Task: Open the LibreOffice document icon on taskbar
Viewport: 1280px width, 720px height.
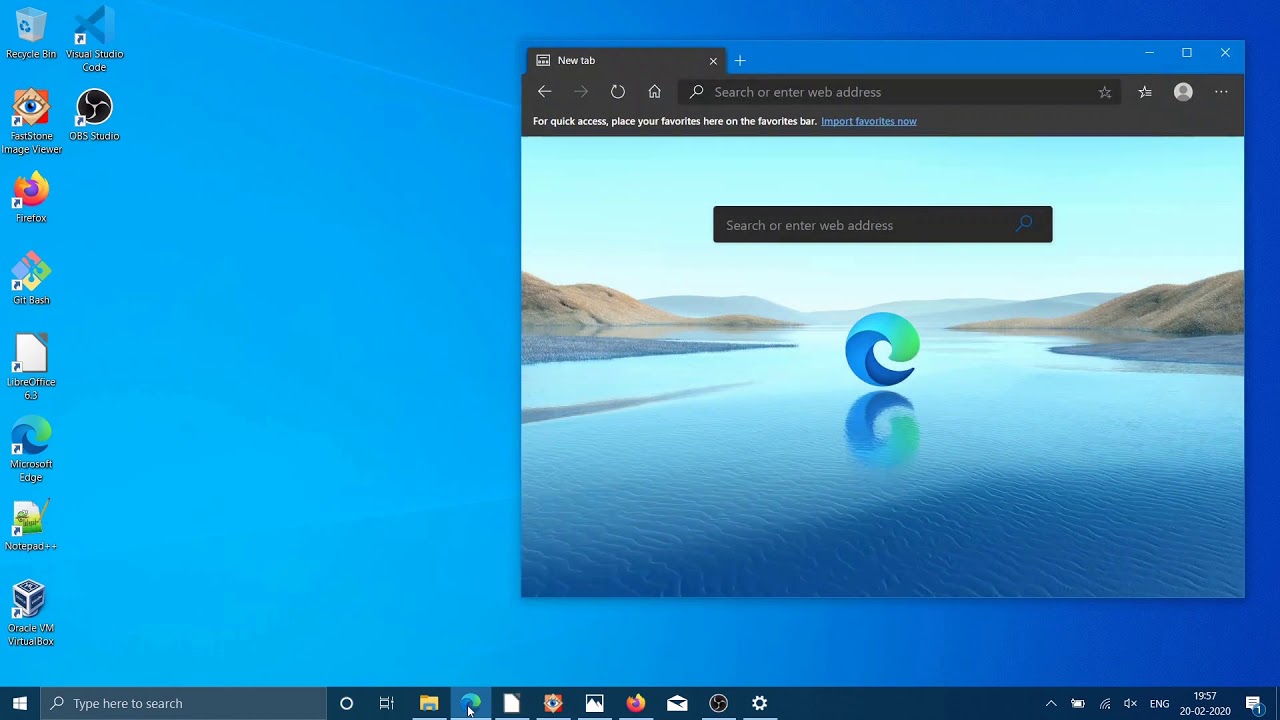Action: pyautogui.click(x=511, y=703)
